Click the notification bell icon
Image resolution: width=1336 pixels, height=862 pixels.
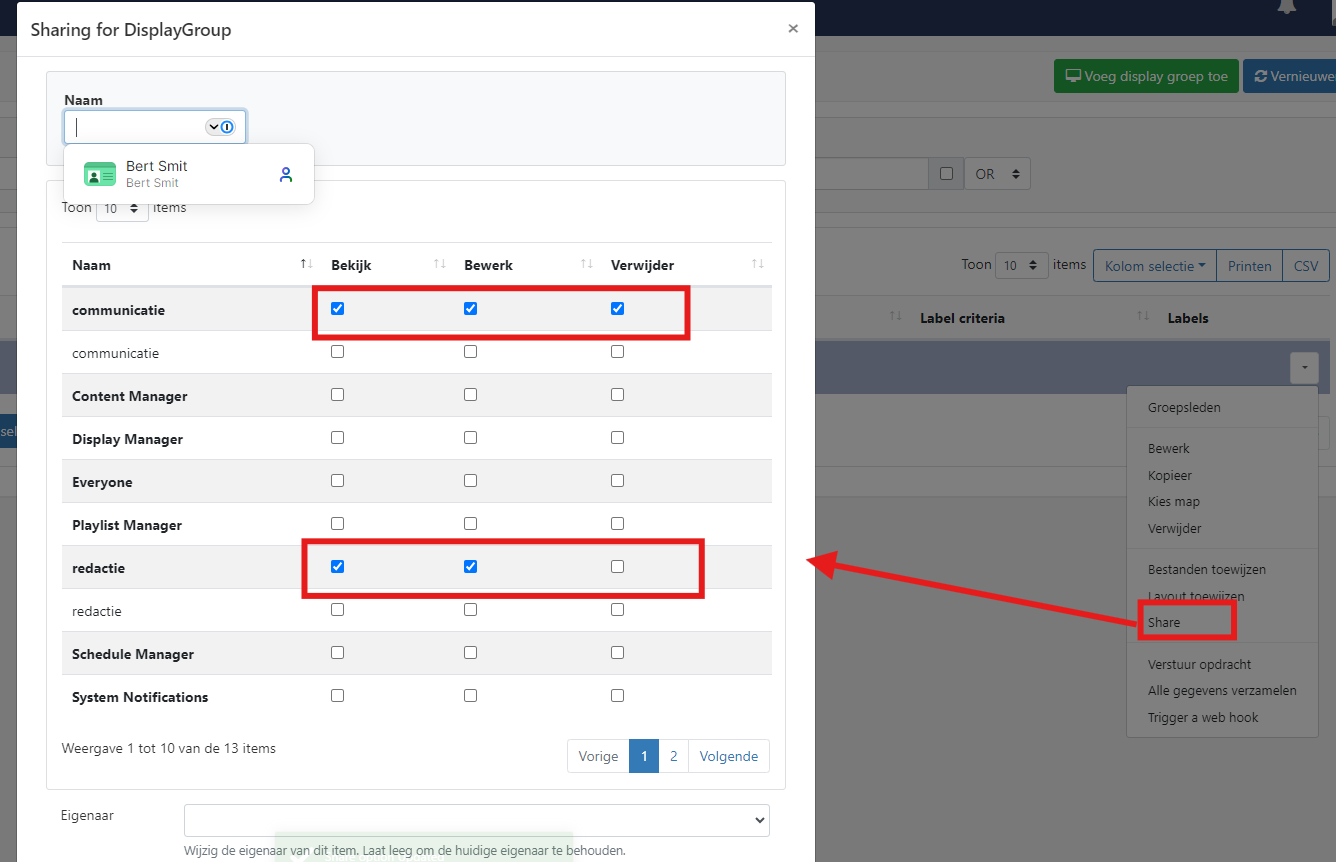[1287, 8]
